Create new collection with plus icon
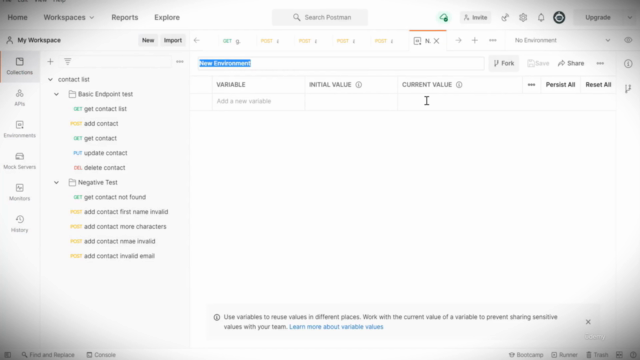Screen dimensions: 640x360 coord(50,62)
